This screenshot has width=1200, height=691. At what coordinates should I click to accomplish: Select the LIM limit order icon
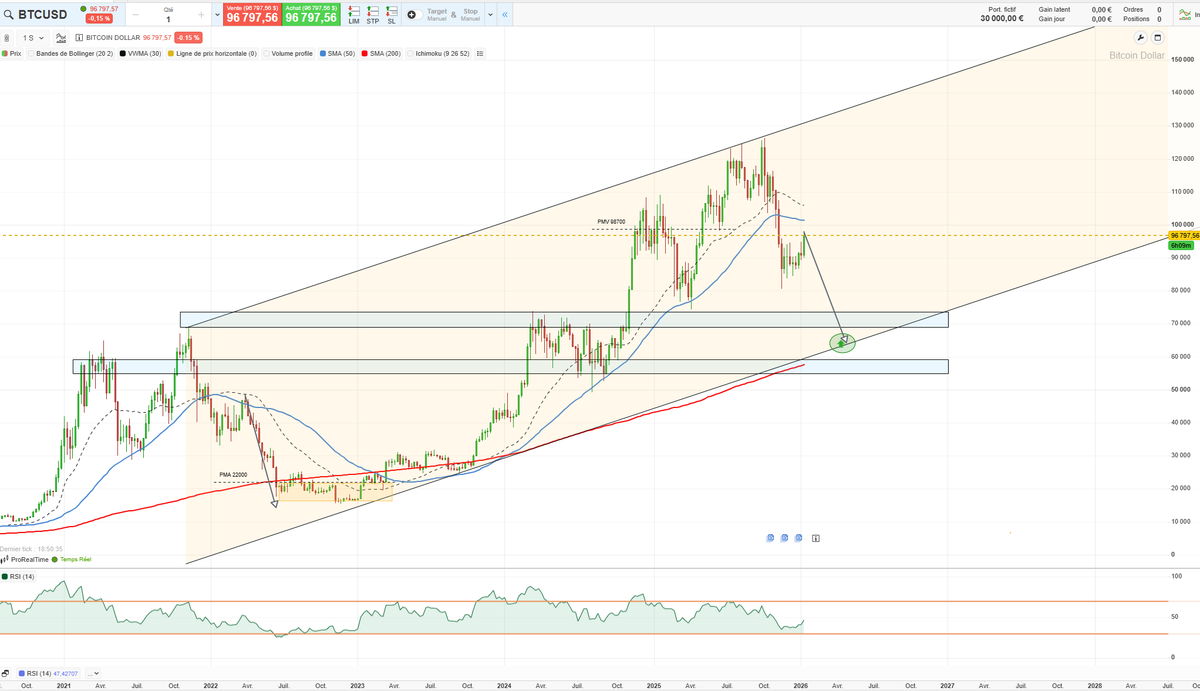pos(354,15)
